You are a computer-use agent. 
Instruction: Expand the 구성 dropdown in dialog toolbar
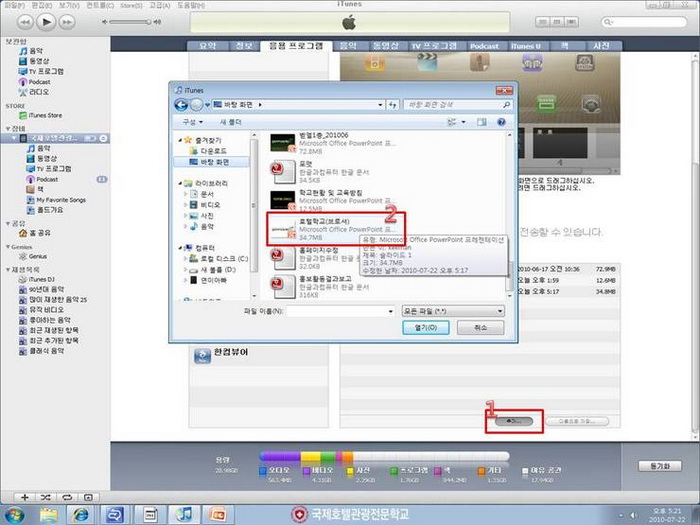pyautogui.click(x=190, y=121)
